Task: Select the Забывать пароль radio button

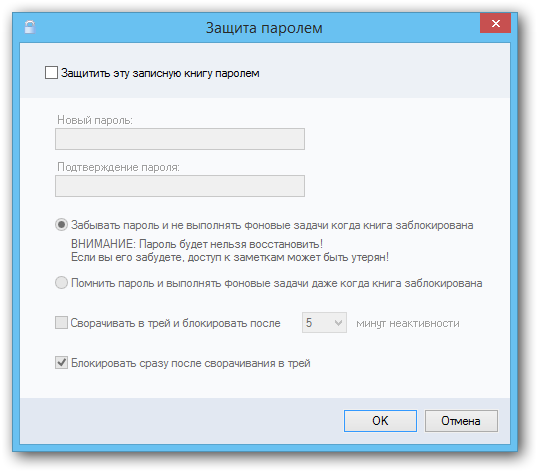Action: click(x=61, y=225)
